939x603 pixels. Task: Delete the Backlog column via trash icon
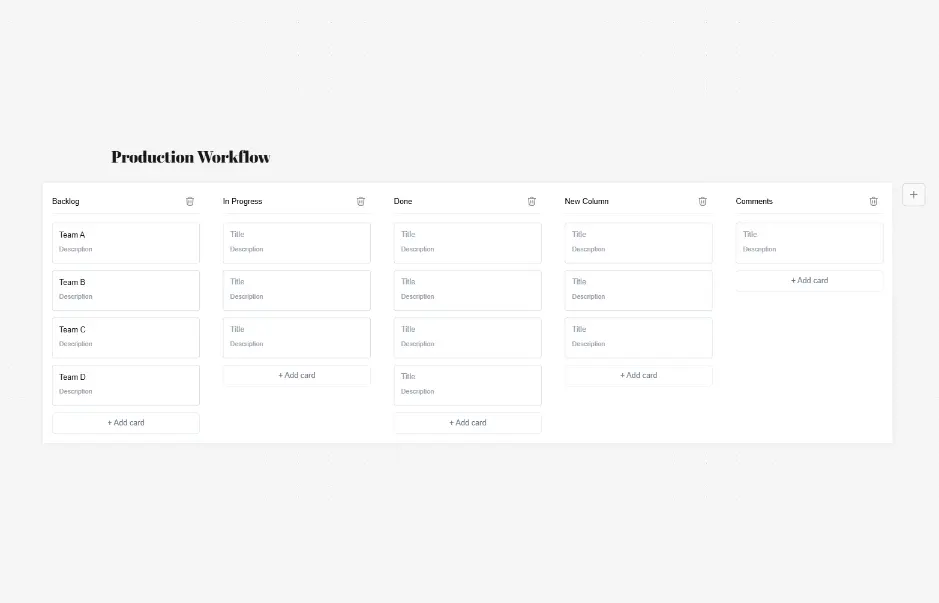coord(190,201)
